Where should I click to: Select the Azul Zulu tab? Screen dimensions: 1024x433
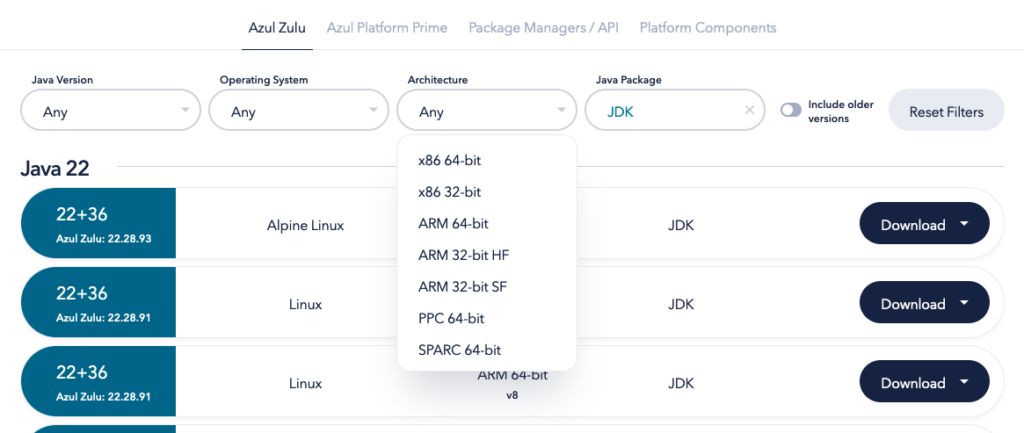click(277, 27)
